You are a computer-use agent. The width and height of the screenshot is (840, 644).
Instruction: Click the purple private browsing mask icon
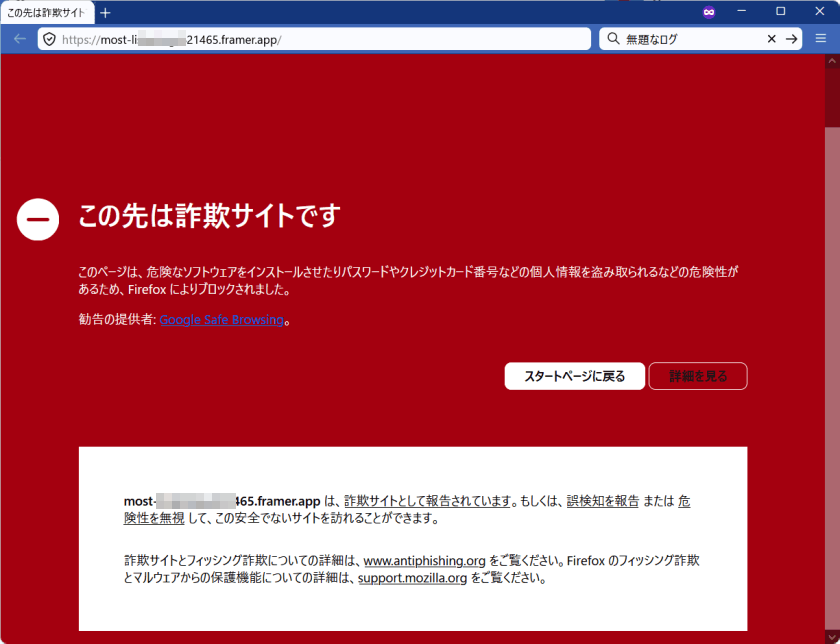pyautogui.click(x=709, y=12)
